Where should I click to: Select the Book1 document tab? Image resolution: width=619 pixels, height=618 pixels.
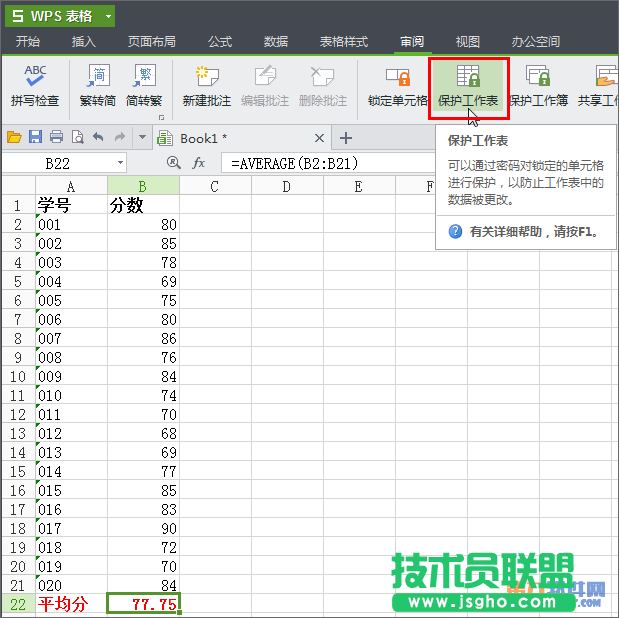click(x=242, y=138)
